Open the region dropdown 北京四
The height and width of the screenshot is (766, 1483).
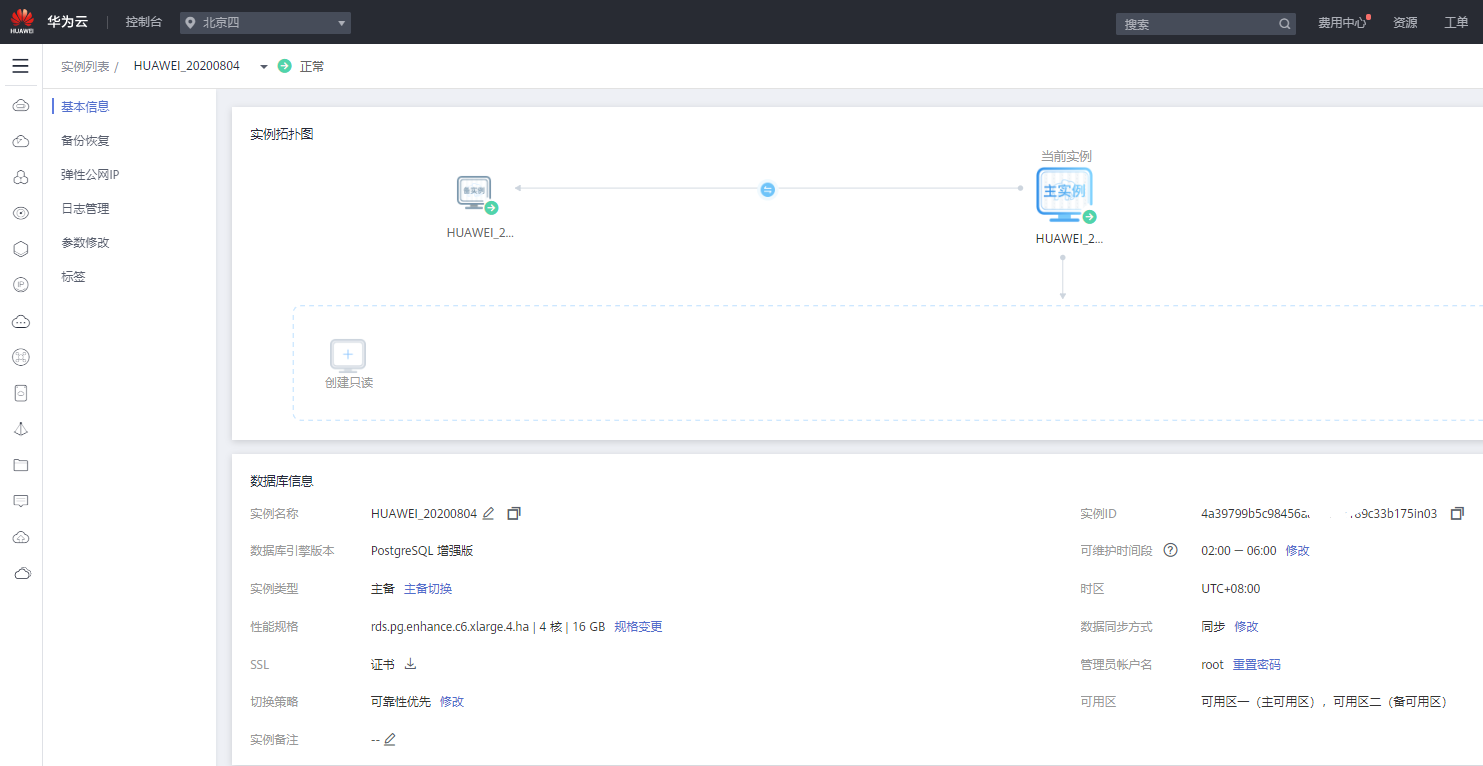click(266, 22)
